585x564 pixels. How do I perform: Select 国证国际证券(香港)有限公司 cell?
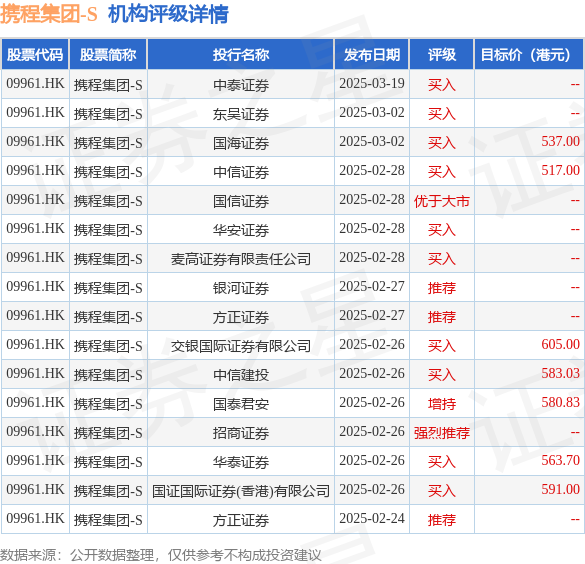pyautogui.click(x=241, y=491)
